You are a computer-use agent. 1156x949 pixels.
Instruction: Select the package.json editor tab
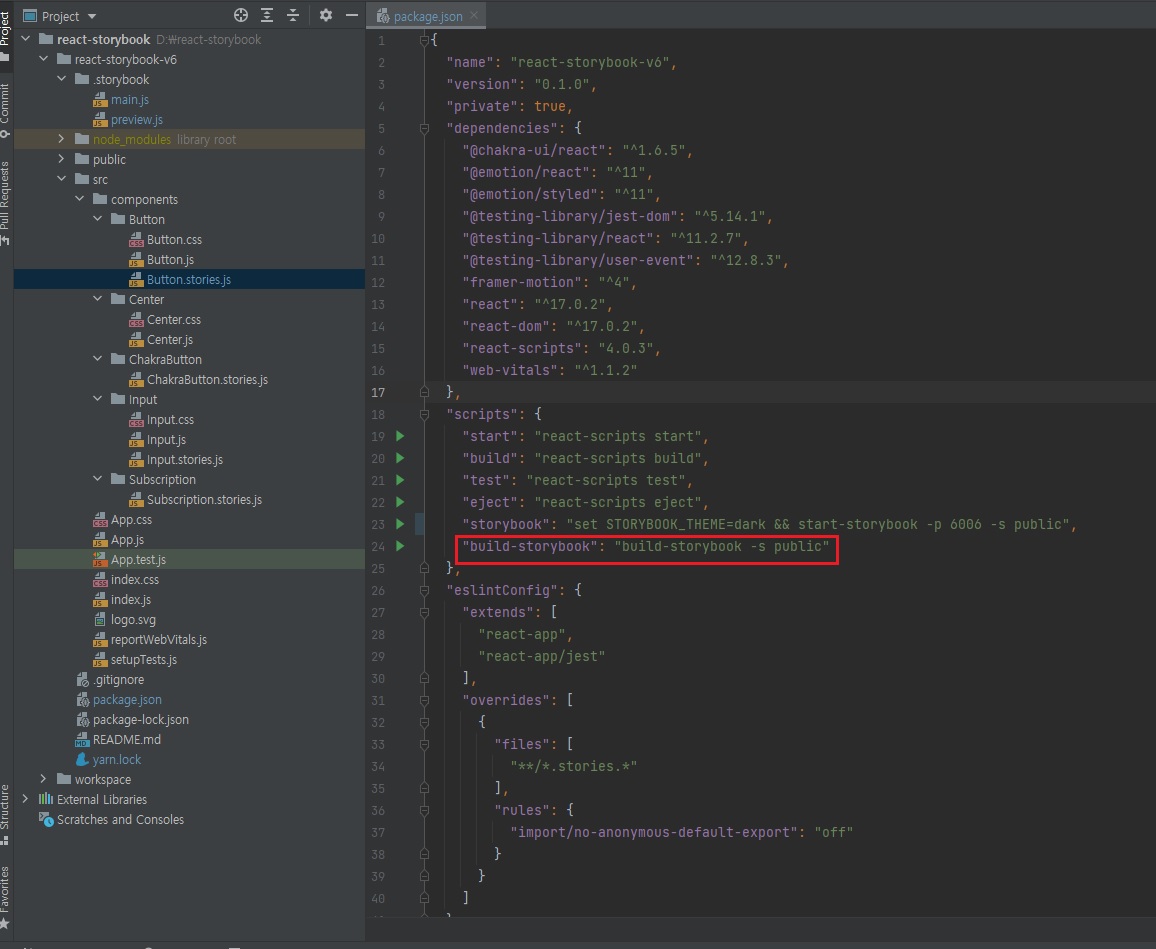(428, 15)
